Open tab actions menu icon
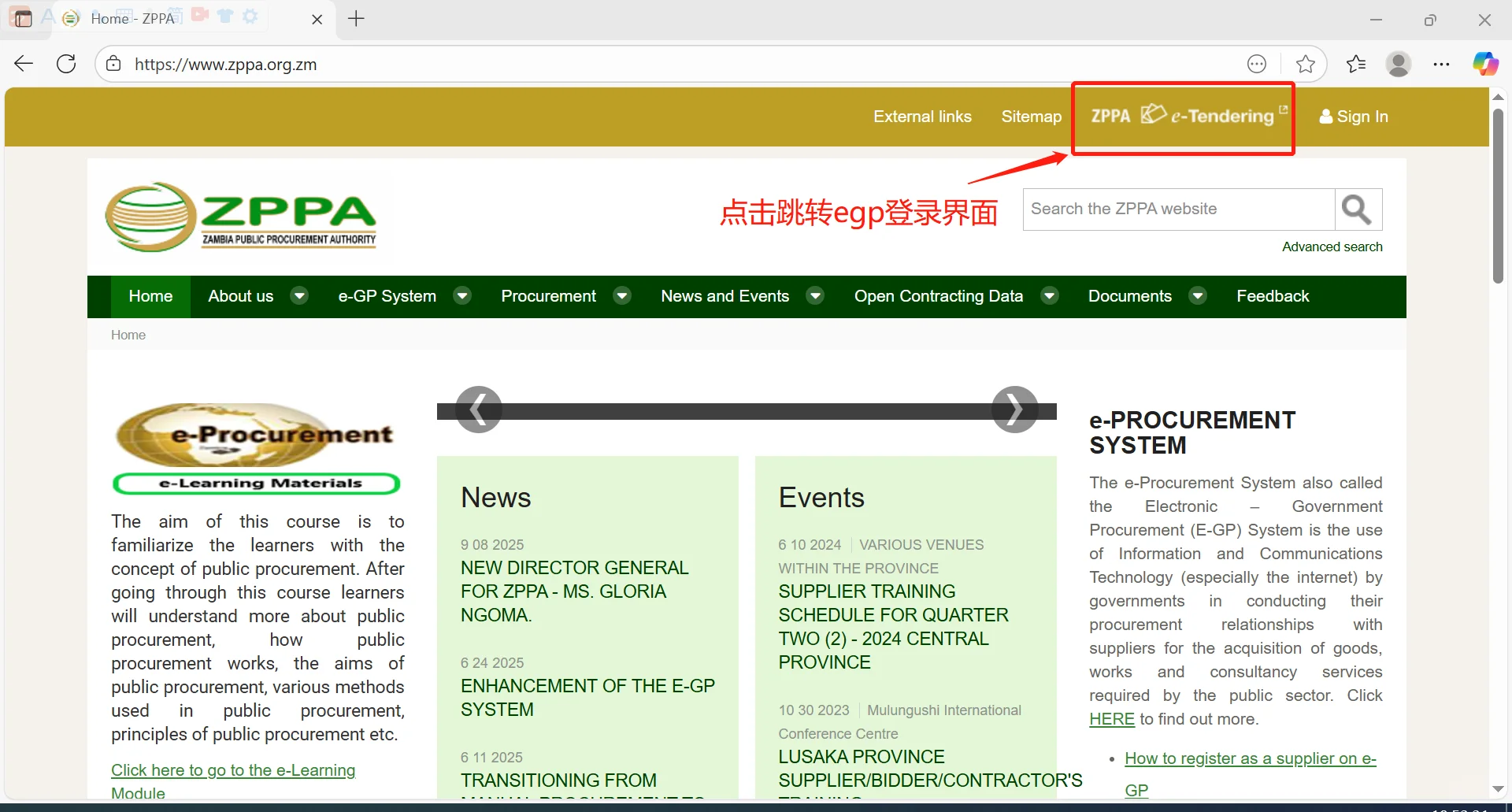The width and height of the screenshot is (1512, 812). (x=24, y=18)
